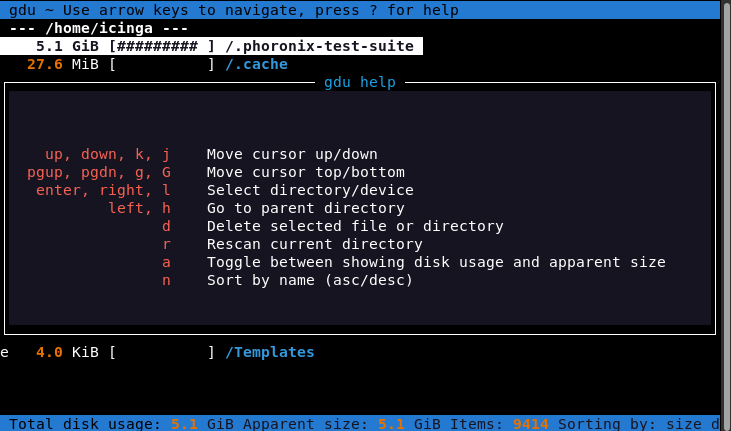Click 'Sort by name (asc/desc)' help line
Viewport: 731px width, 431px height.
(310, 280)
